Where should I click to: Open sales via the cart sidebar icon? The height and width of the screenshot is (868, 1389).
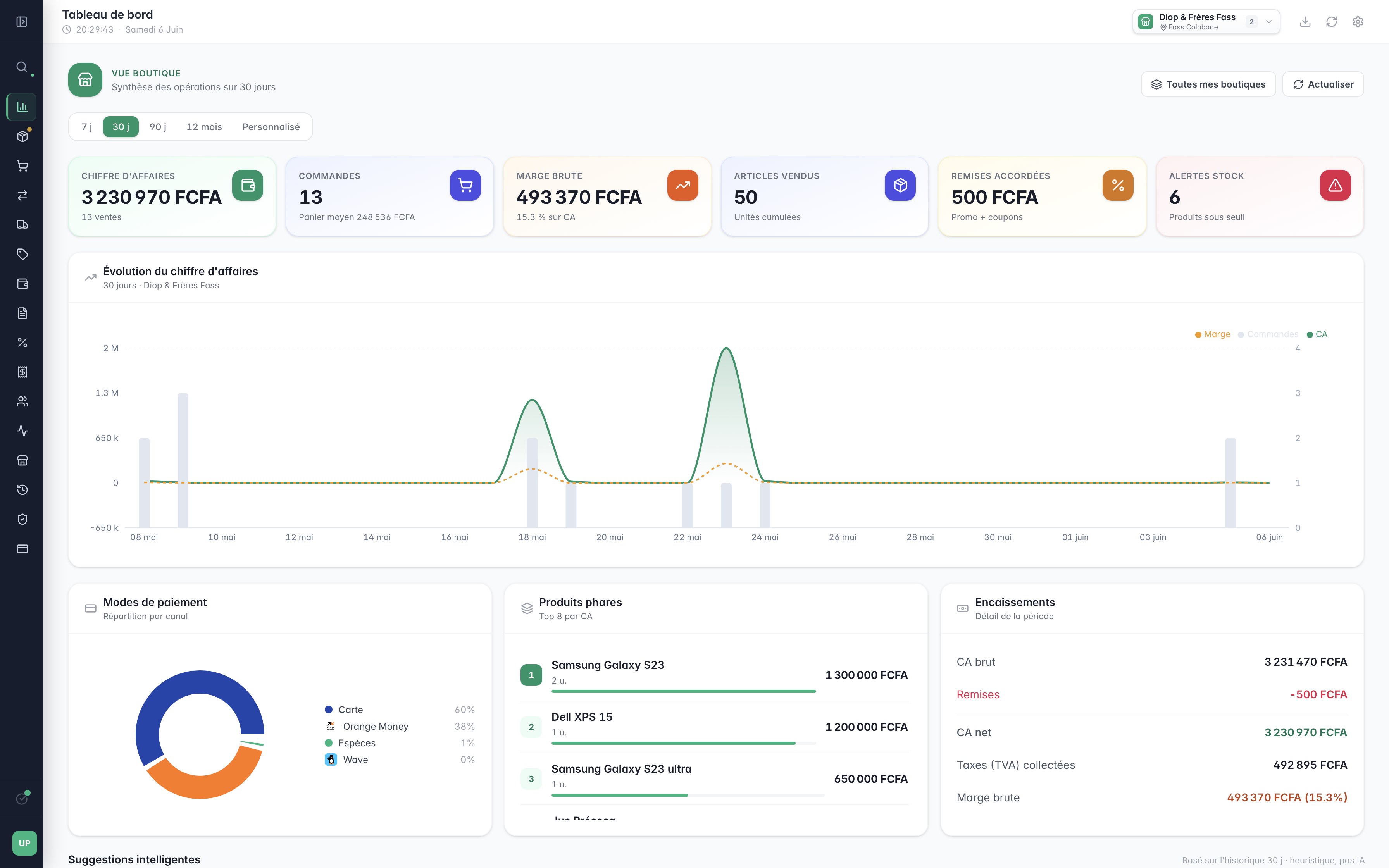click(x=22, y=166)
